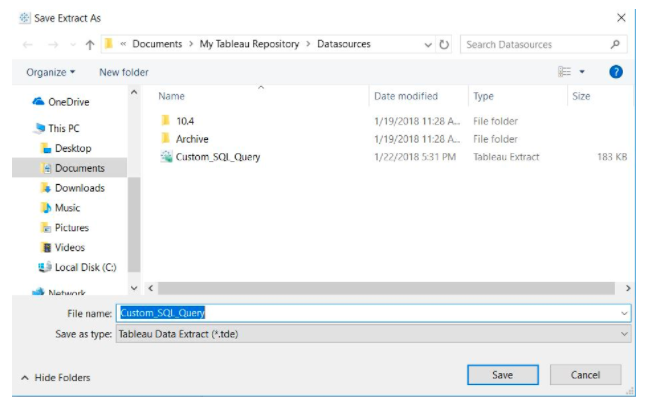The width and height of the screenshot is (648, 405).
Task: Select Documents in the sidebar
Action: point(69,168)
